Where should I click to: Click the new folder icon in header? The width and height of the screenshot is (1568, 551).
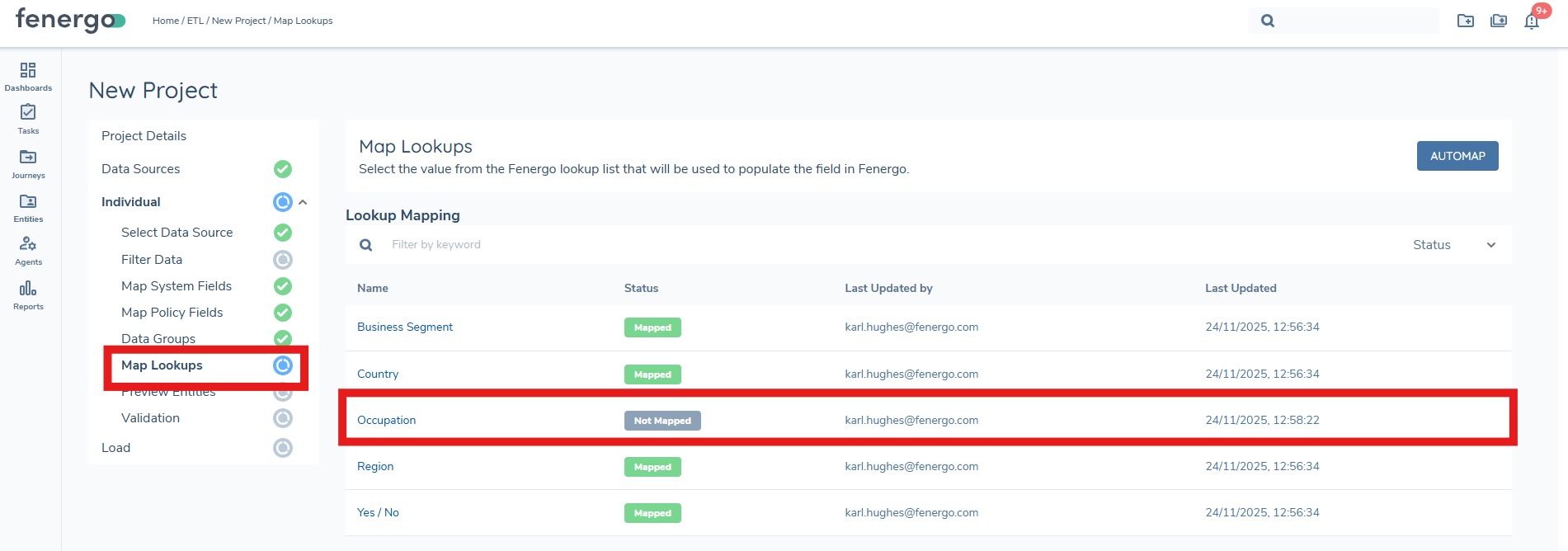[x=1466, y=21]
